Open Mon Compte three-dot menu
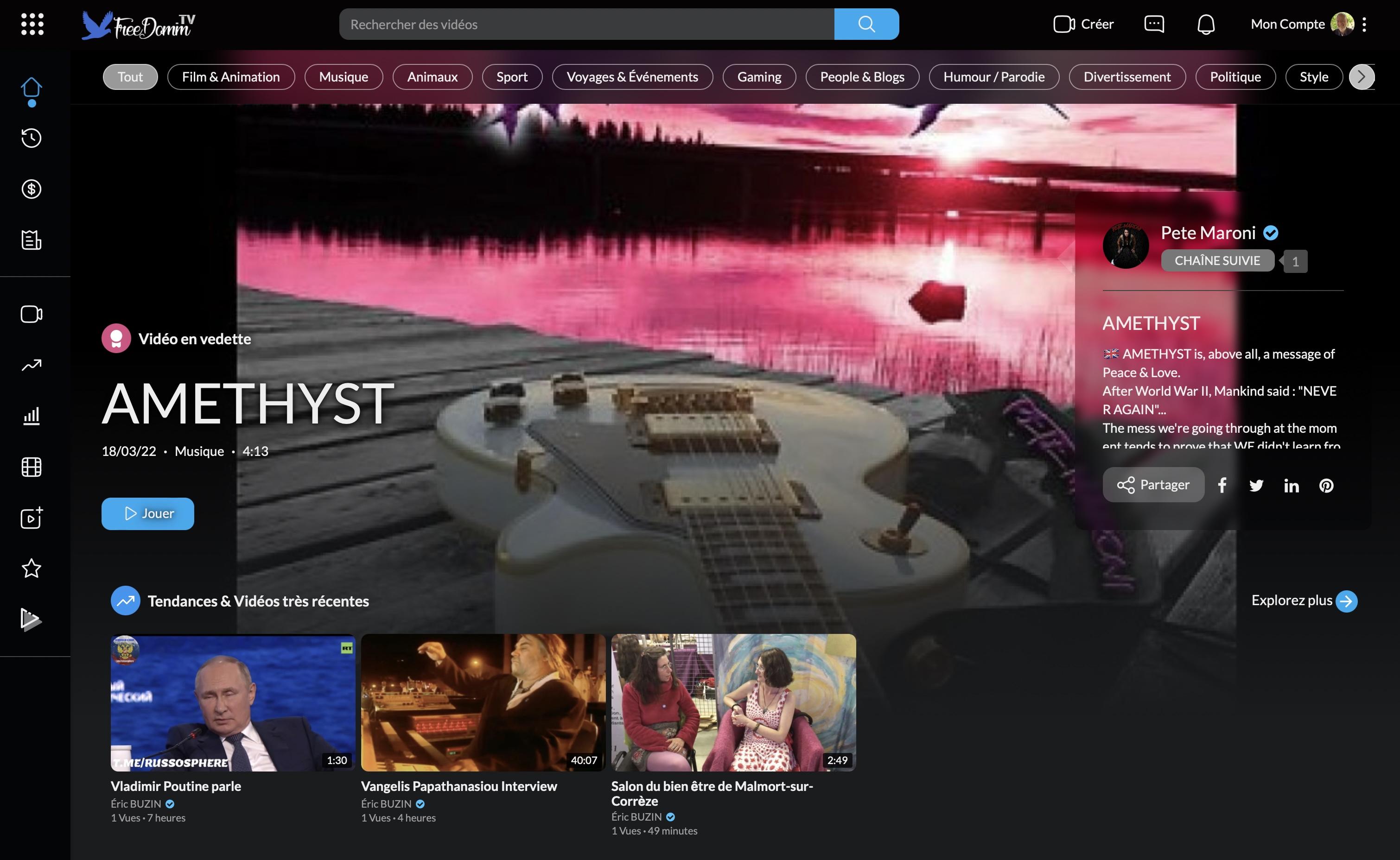The image size is (1400, 860). 1364,24
